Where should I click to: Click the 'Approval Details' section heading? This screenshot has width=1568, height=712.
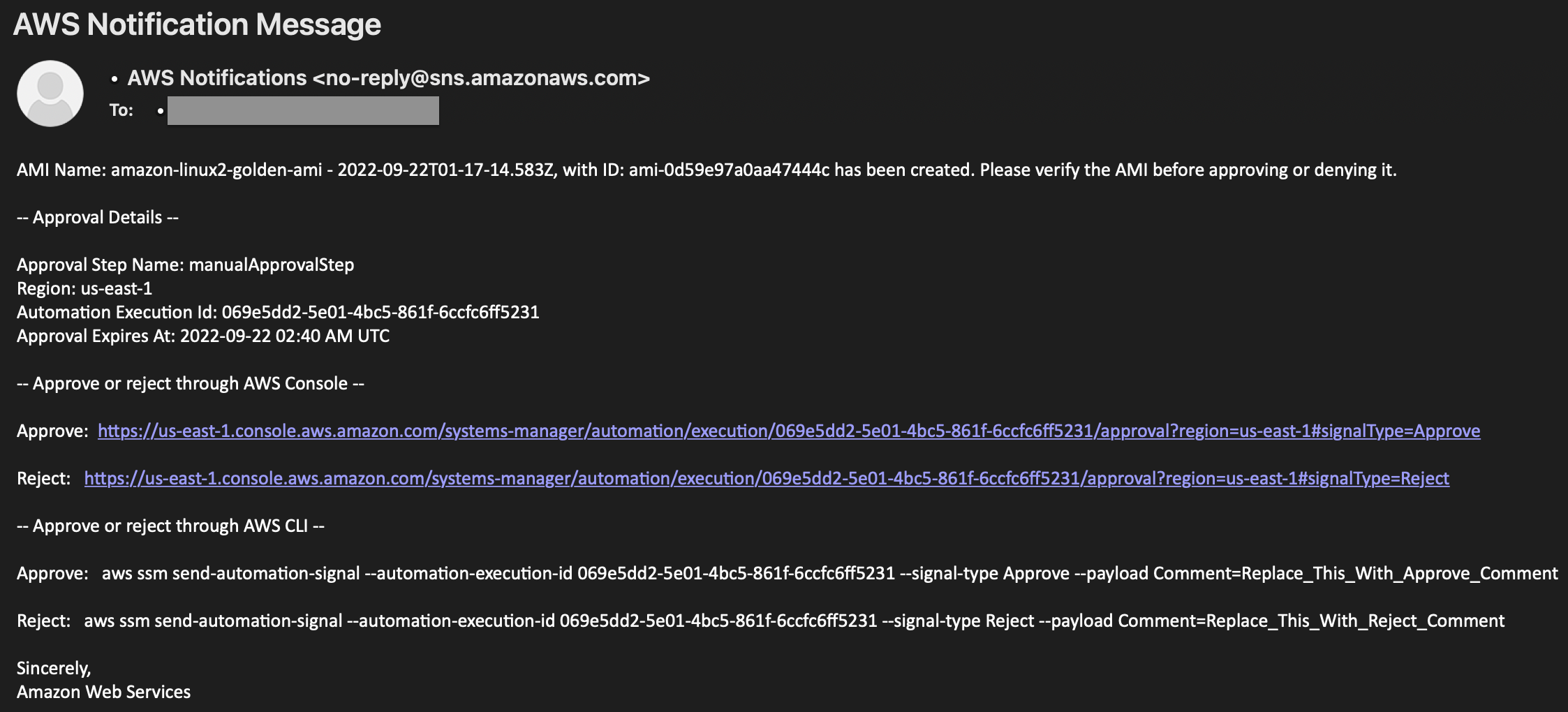98,218
